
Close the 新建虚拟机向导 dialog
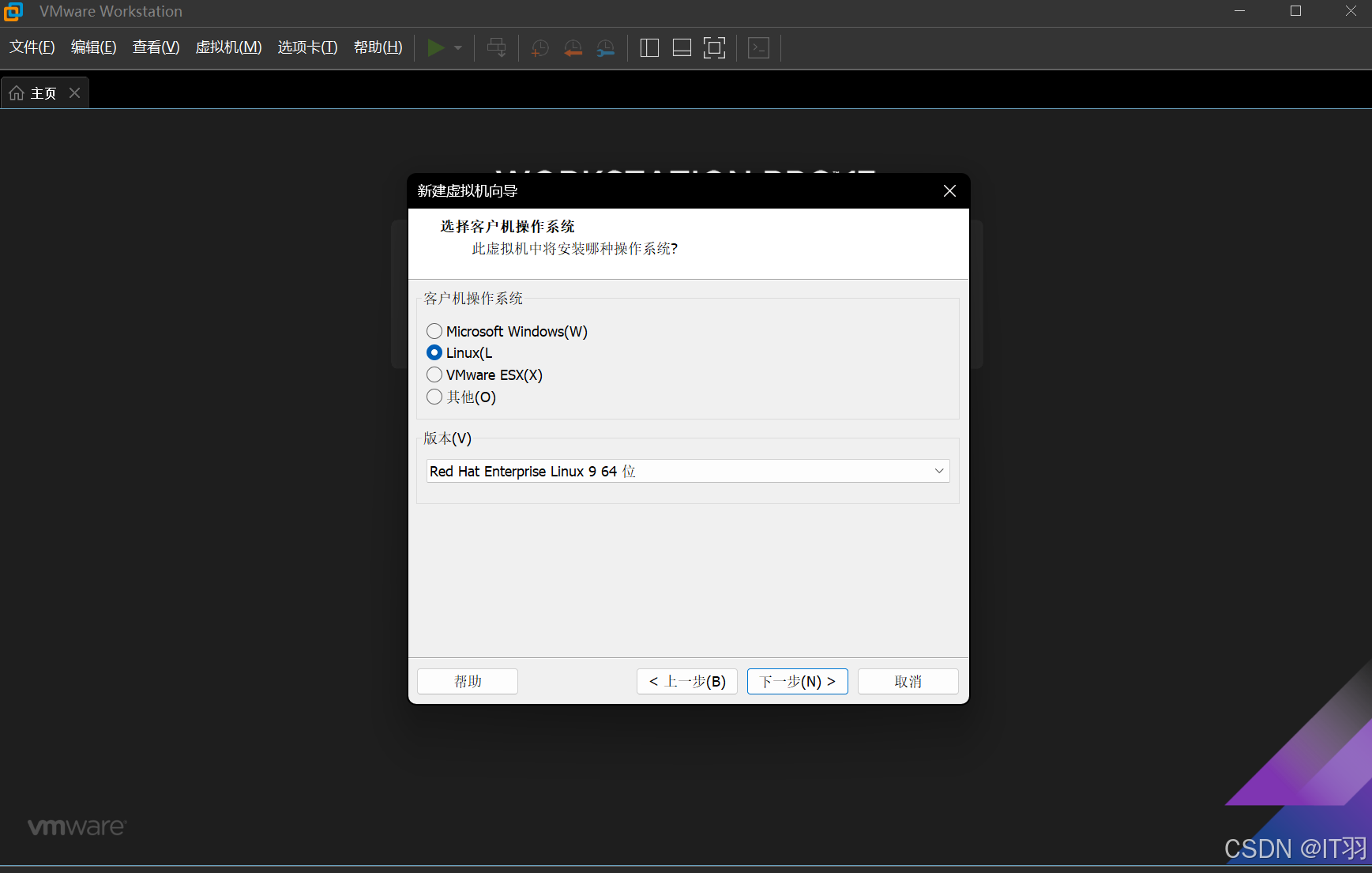pos(949,191)
